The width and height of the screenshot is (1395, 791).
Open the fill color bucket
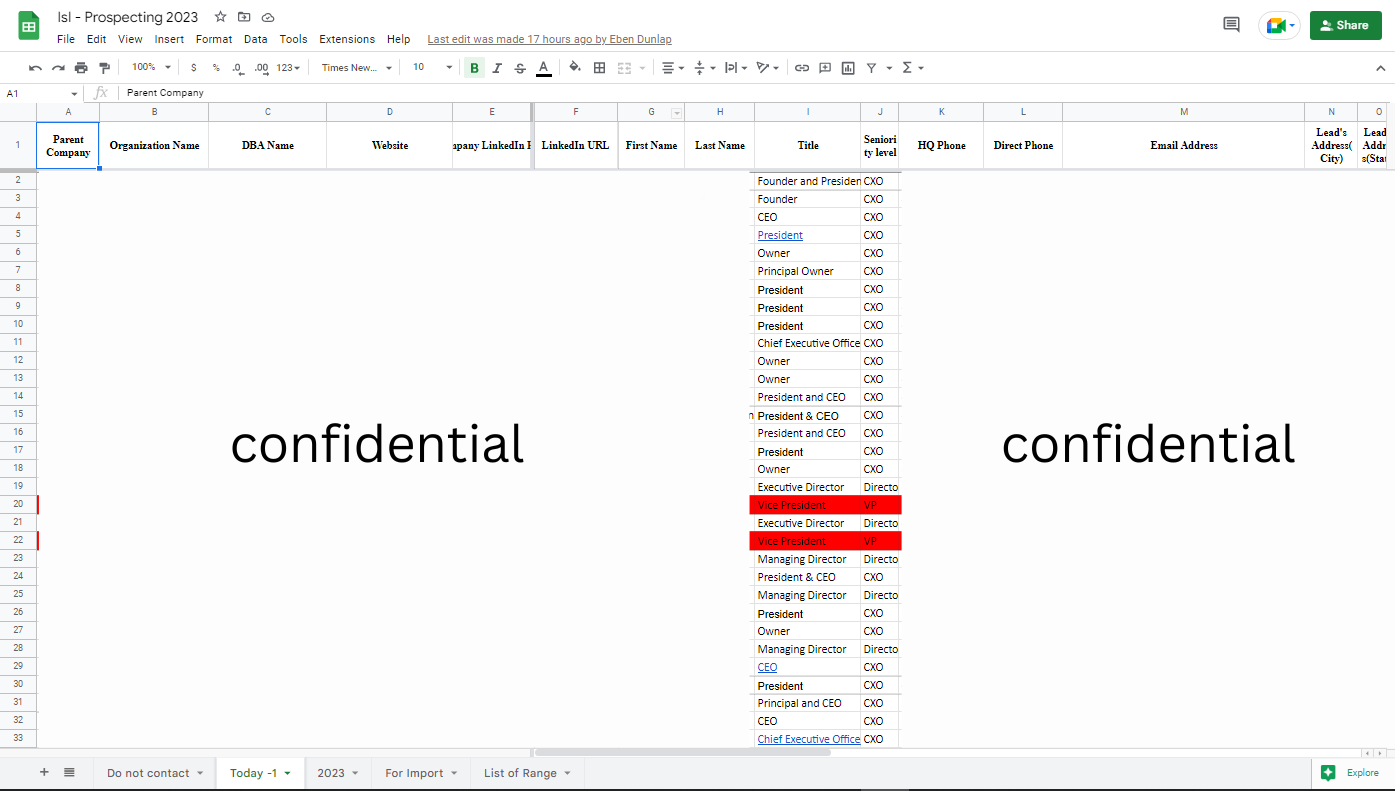pyautogui.click(x=575, y=68)
